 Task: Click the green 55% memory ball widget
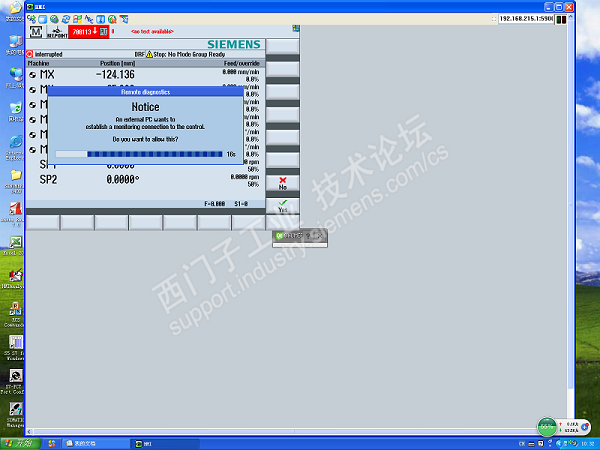click(547, 427)
